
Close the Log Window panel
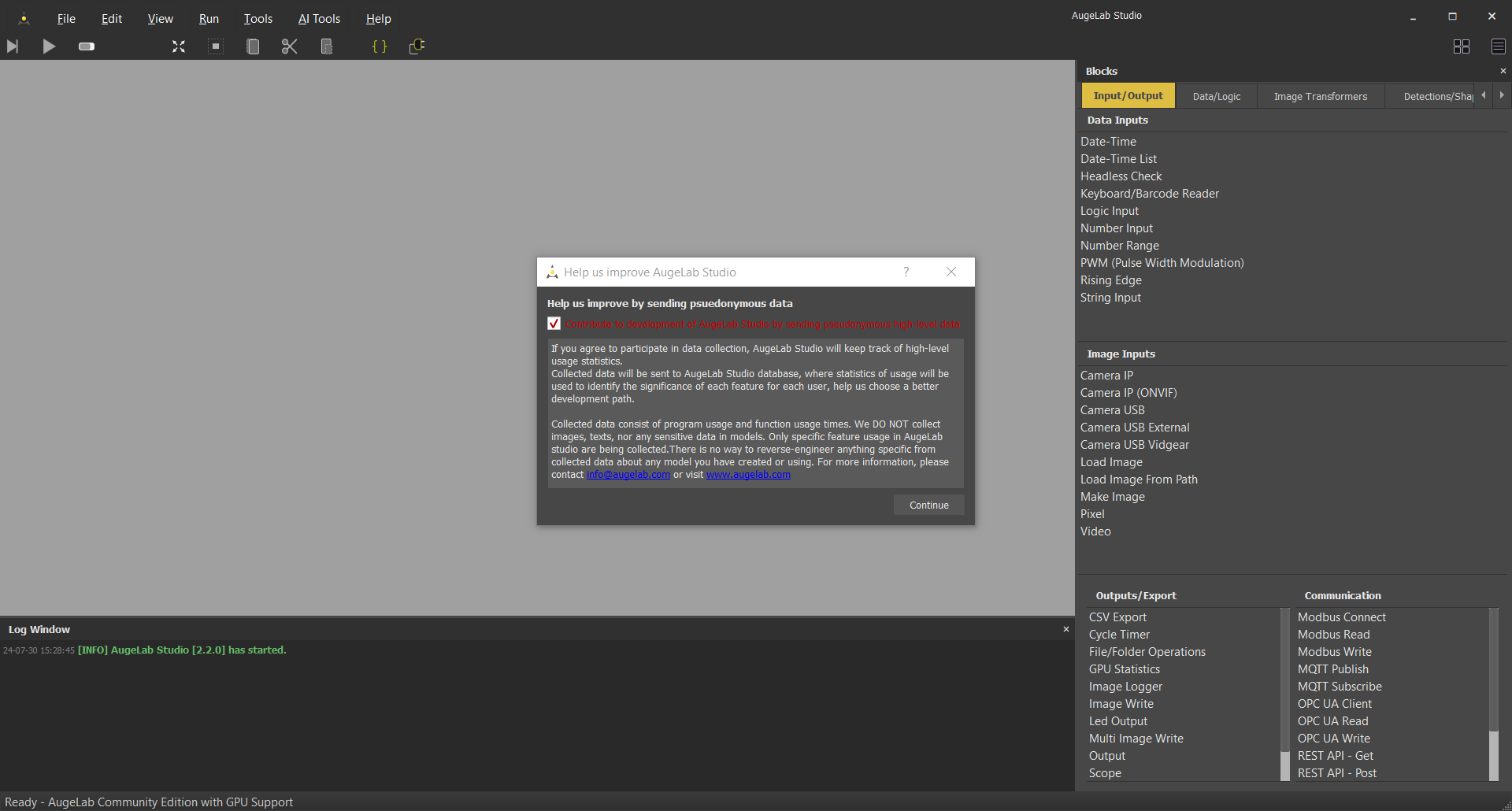click(x=1066, y=629)
